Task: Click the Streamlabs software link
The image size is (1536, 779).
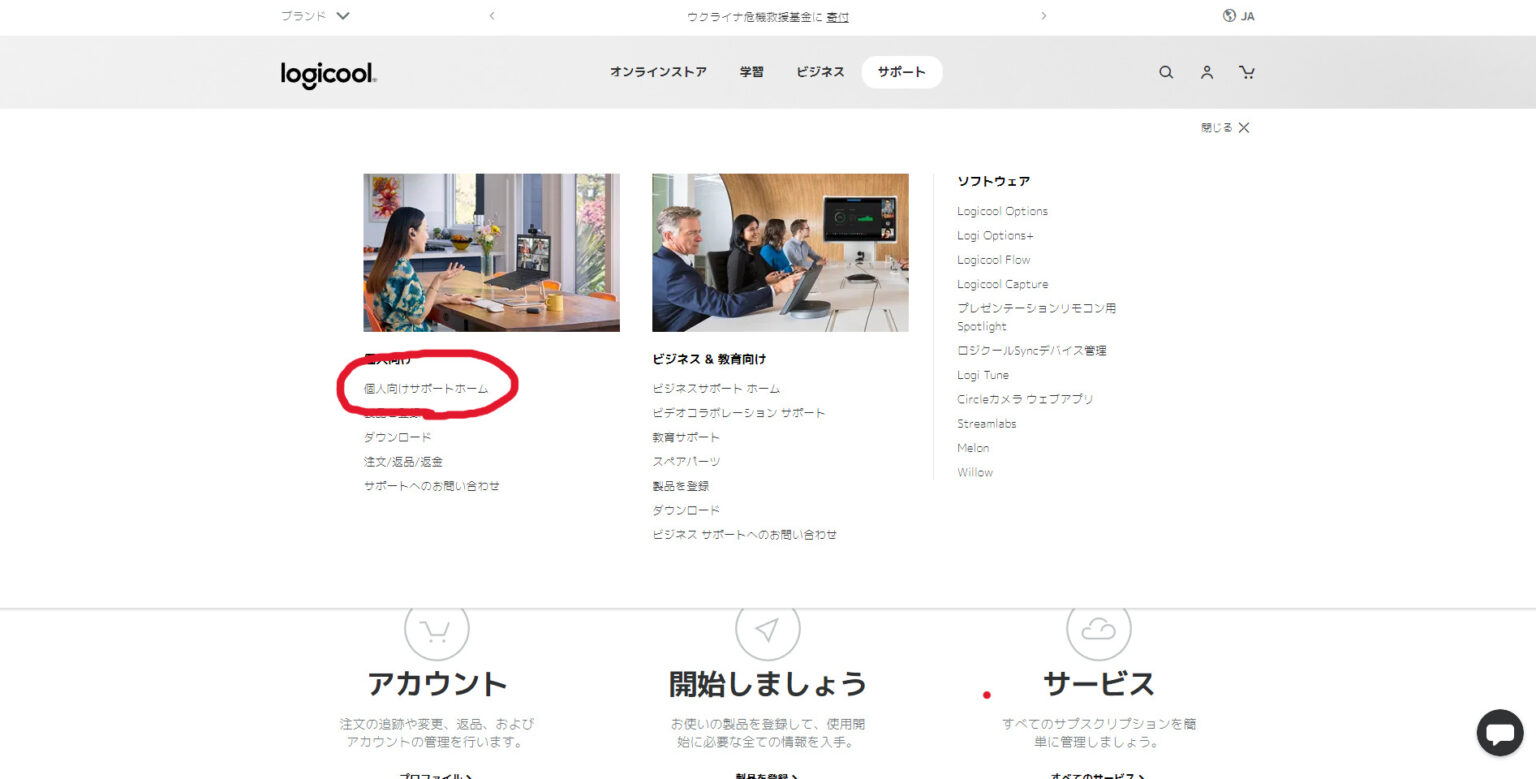Action: coord(987,423)
